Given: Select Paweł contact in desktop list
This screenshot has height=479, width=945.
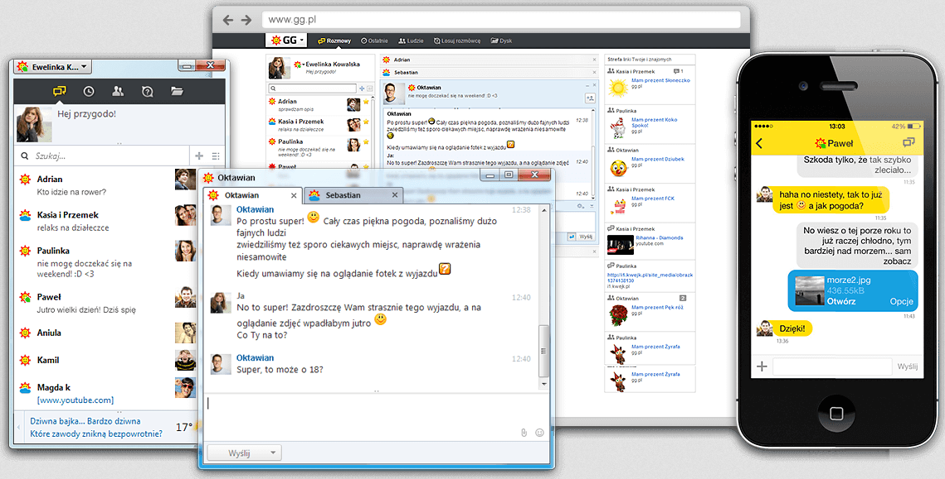Looking at the screenshot, I should (107, 303).
